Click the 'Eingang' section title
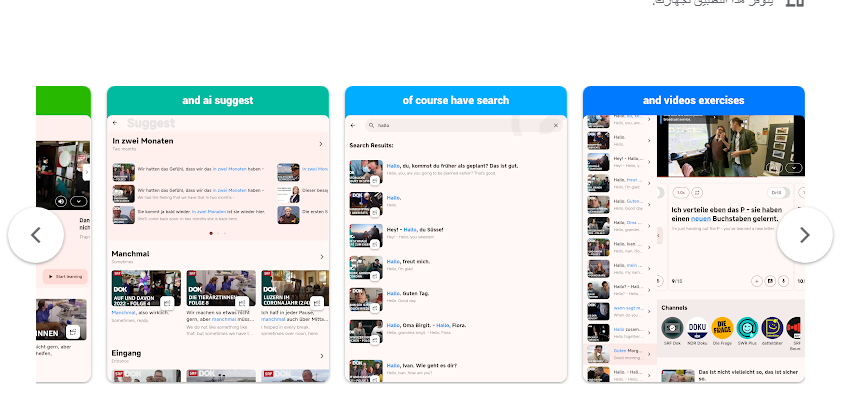The image size is (868, 412). [126, 353]
